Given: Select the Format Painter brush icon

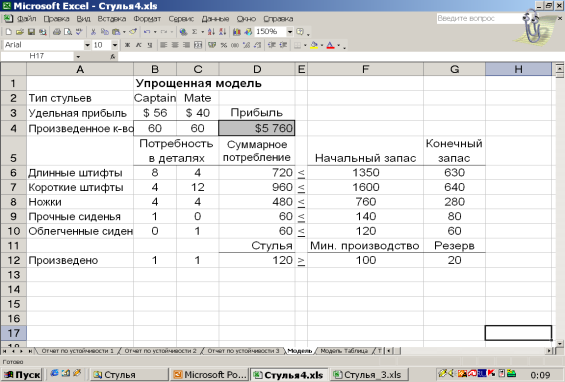Looking at the screenshot, I should [x=133, y=32].
